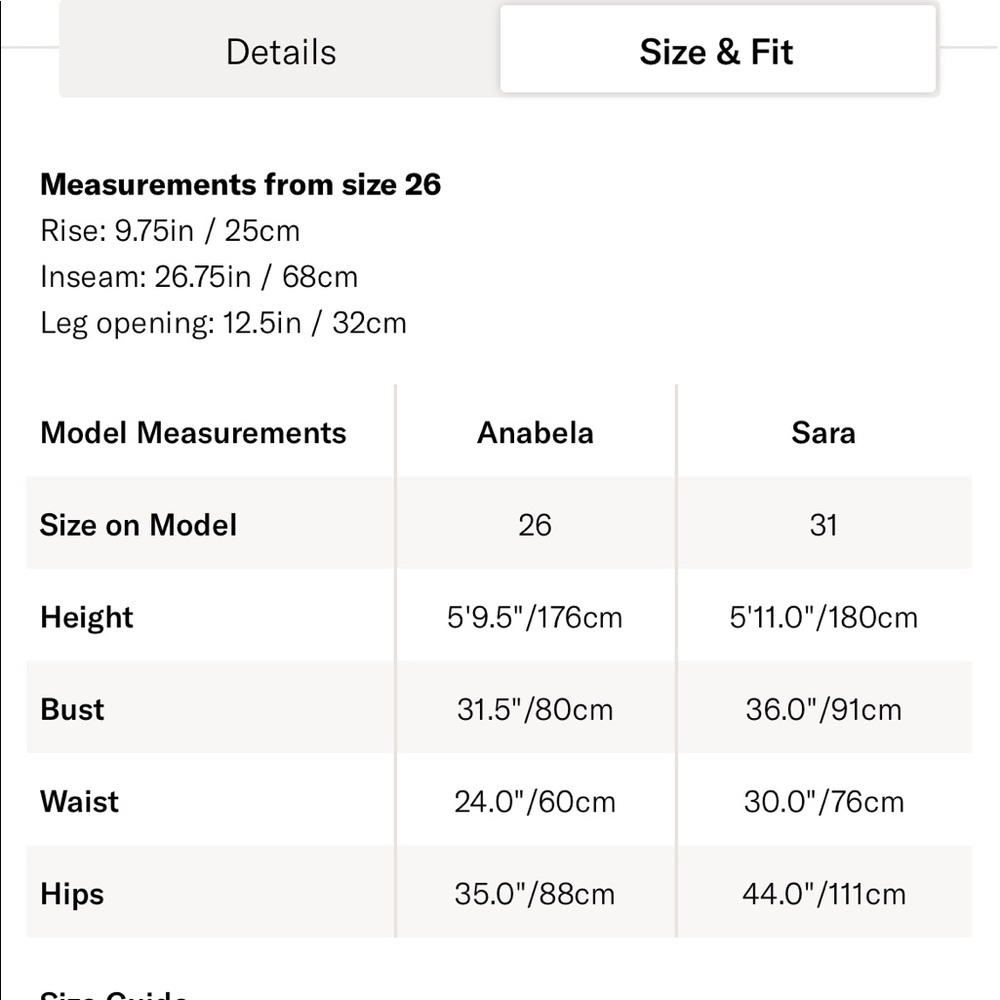1000x1000 pixels.
Task: Select the Sara column header
Action: 823,432
